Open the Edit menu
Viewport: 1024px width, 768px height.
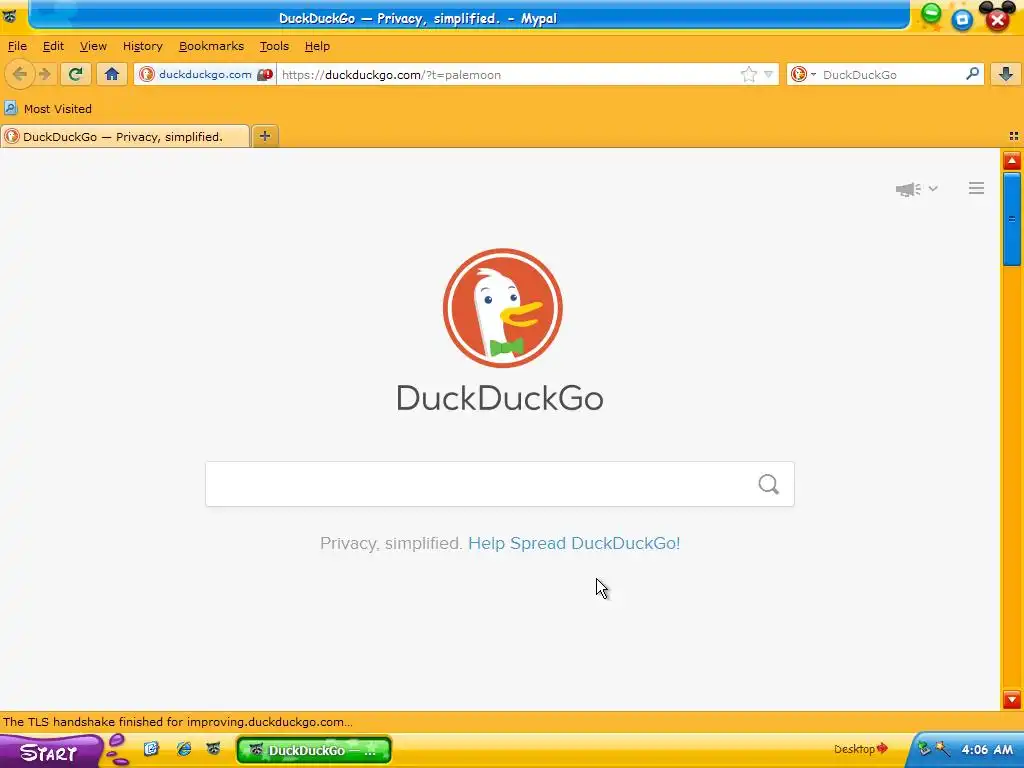(x=53, y=46)
